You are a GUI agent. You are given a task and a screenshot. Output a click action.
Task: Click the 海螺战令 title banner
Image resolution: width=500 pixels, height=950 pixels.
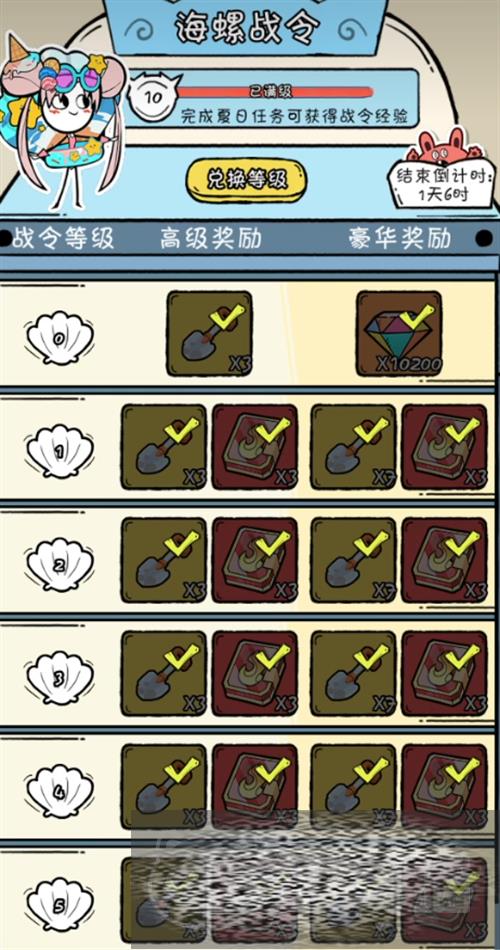[x=246, y=27]
